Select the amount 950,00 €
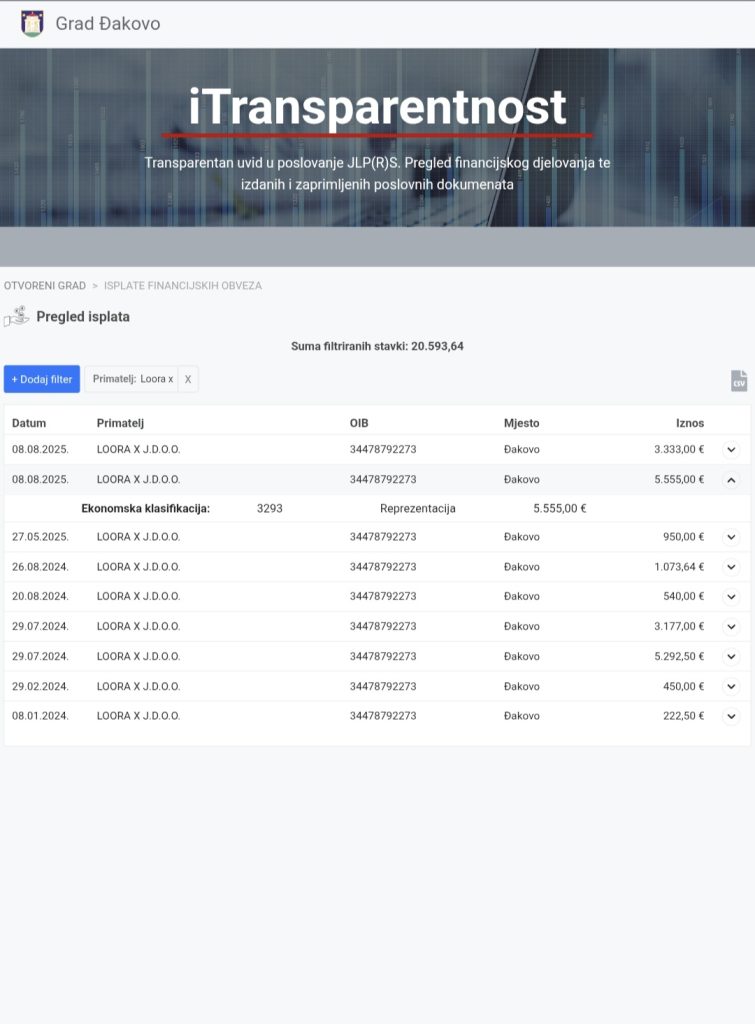 click(x=683, y=537)
